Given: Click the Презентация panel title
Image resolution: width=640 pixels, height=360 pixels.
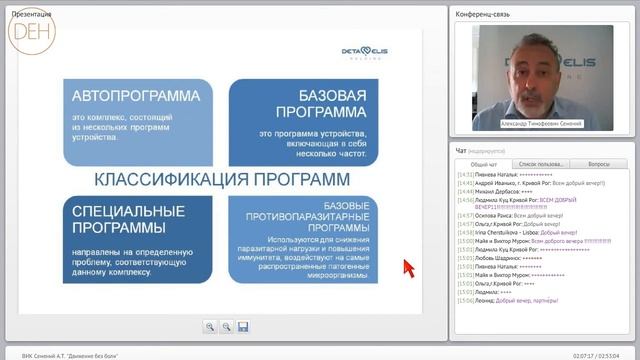Looking at the screenshot, I should coord(31,14).
